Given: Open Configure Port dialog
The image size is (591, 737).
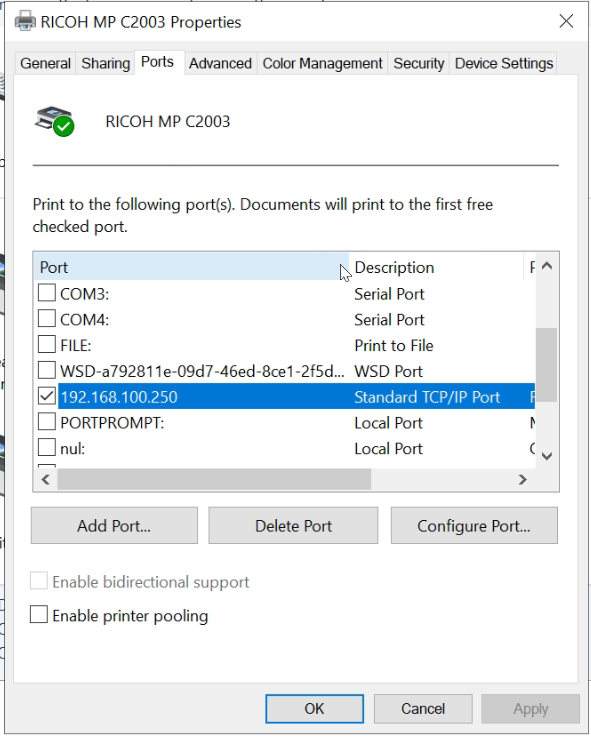Looking at the screenshot, I should click(474, 525).
